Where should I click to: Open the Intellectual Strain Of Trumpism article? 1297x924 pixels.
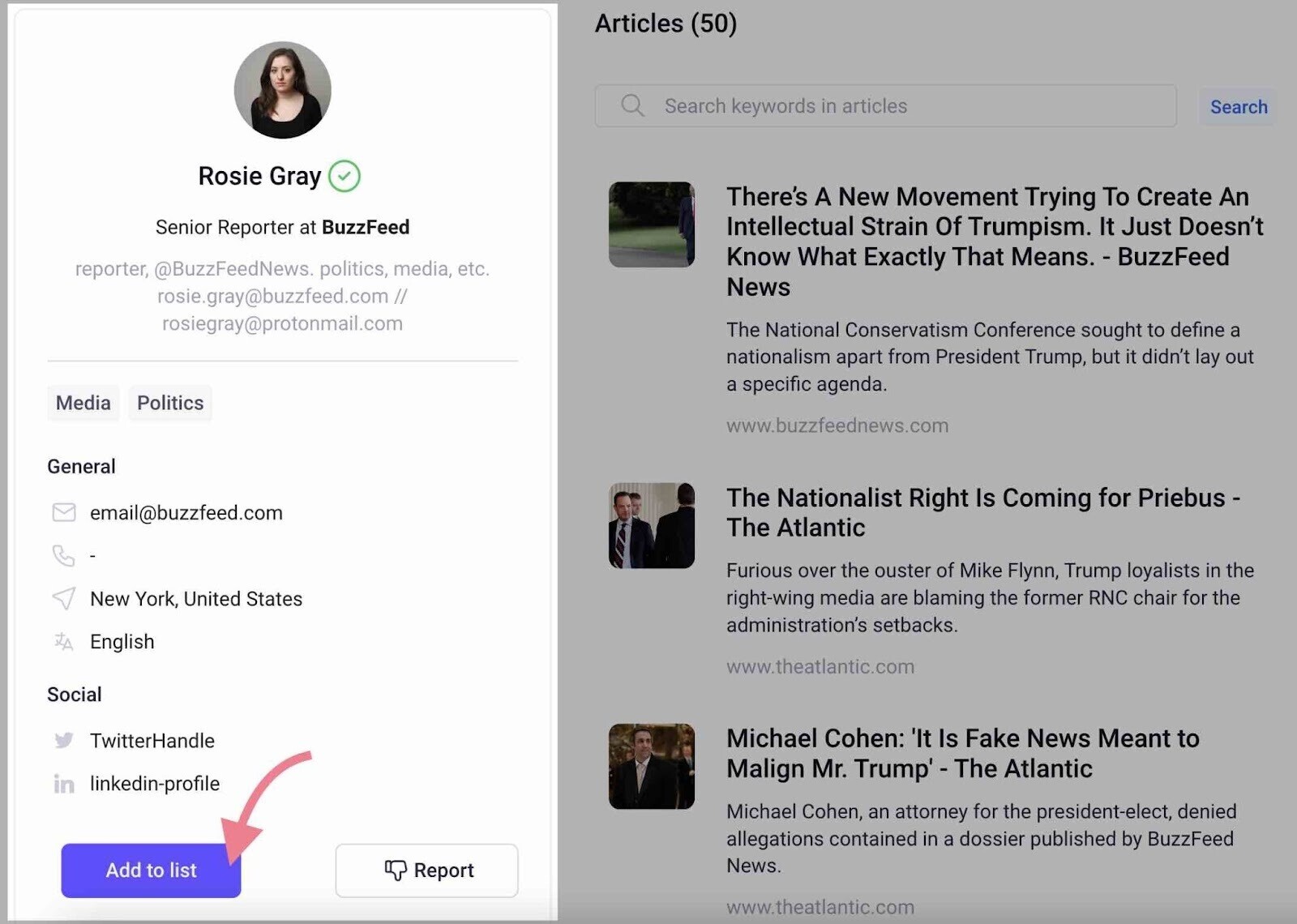995,242
